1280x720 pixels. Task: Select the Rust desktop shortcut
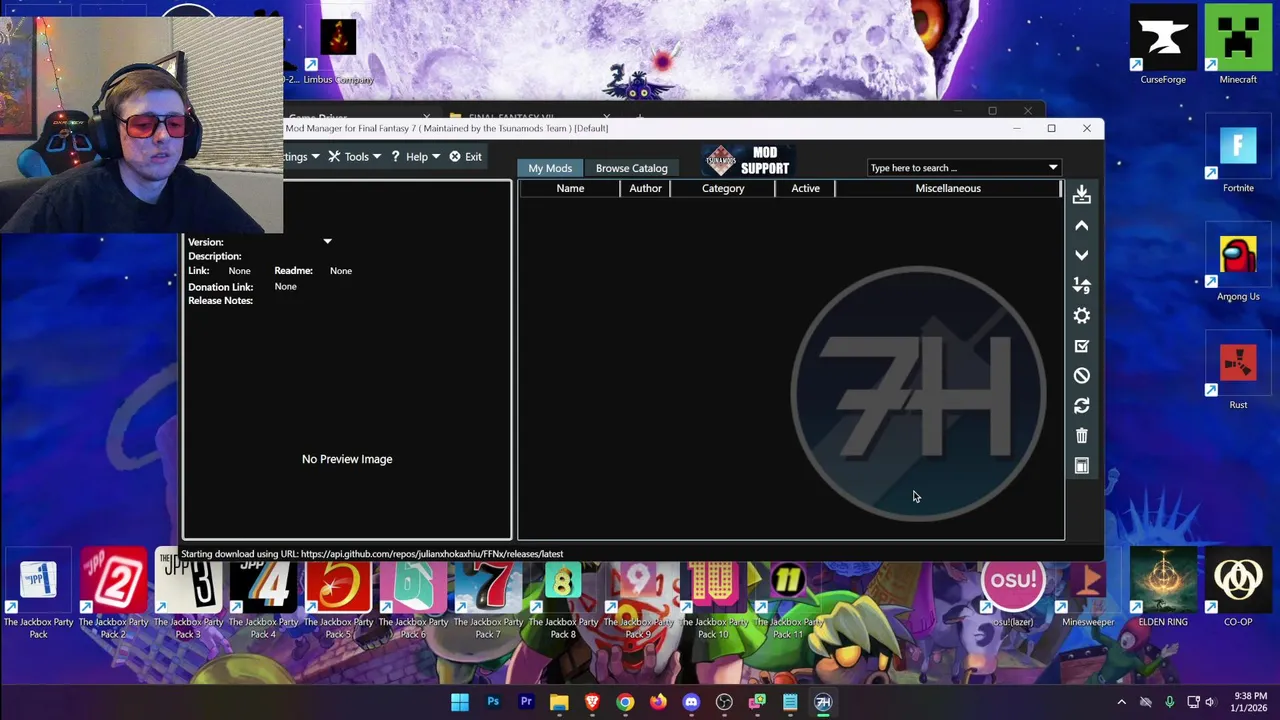(1238, 370)
